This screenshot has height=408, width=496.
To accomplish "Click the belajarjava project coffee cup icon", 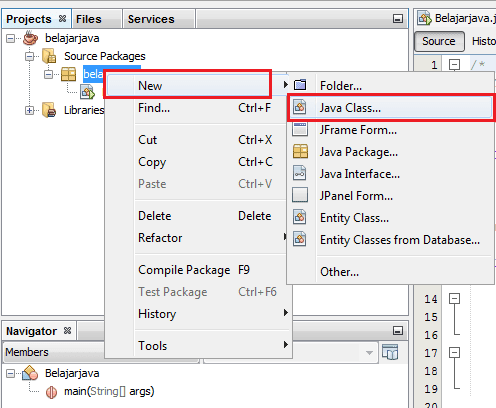I will [x=30, y=38].
